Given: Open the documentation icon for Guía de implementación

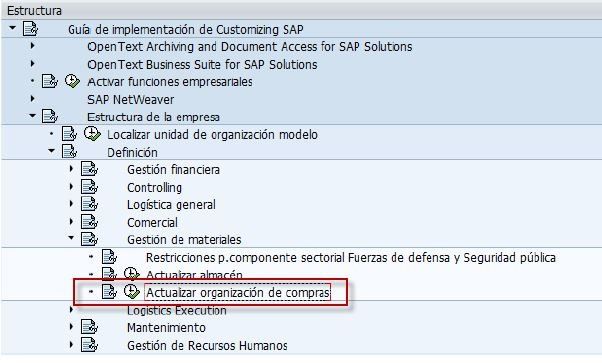Looking at the screenshot, I should pos(30,29).
